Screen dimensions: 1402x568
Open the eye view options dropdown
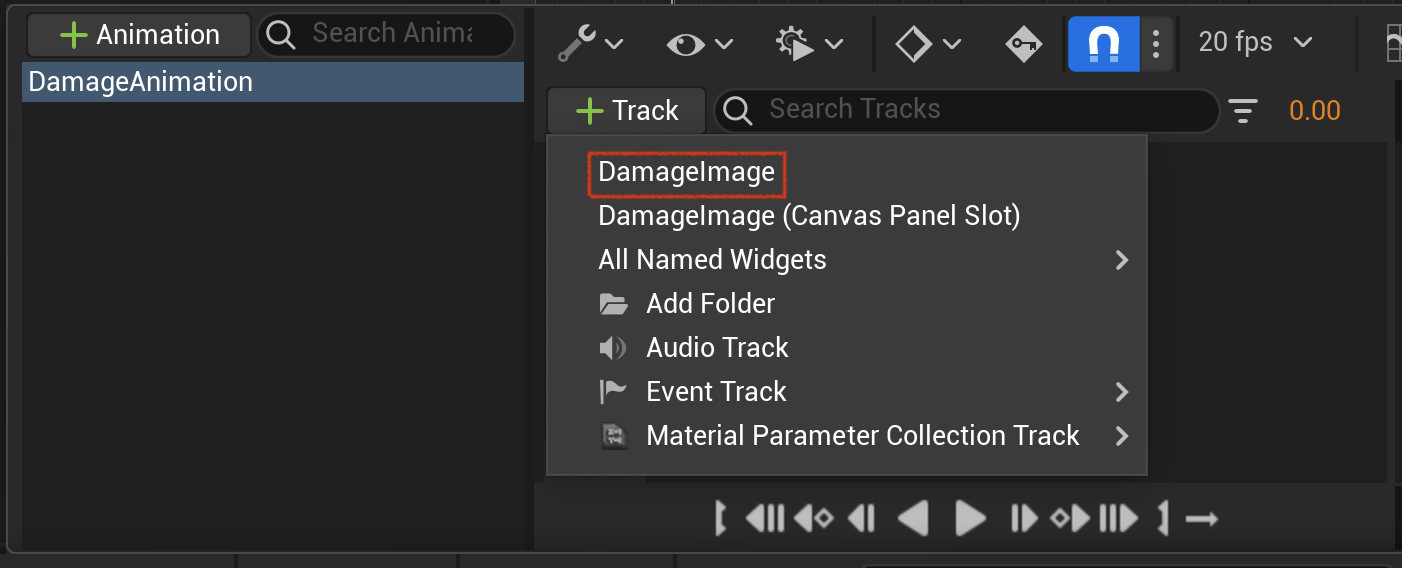[x=700, y=43]
